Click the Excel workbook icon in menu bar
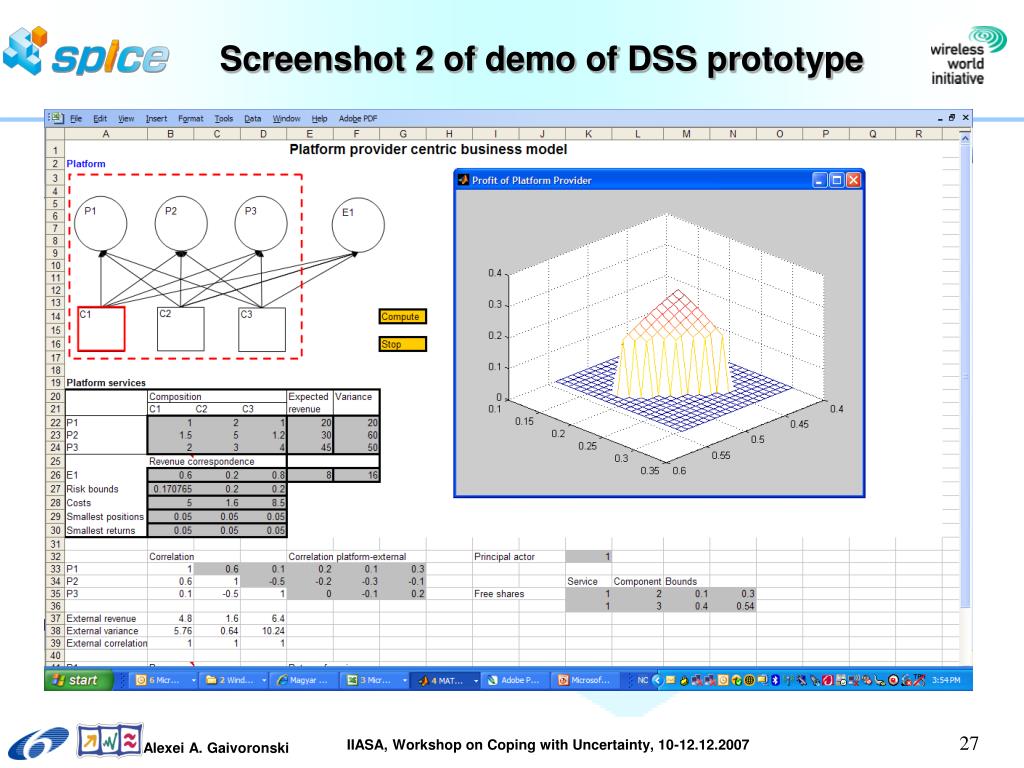 click(56, 118)
